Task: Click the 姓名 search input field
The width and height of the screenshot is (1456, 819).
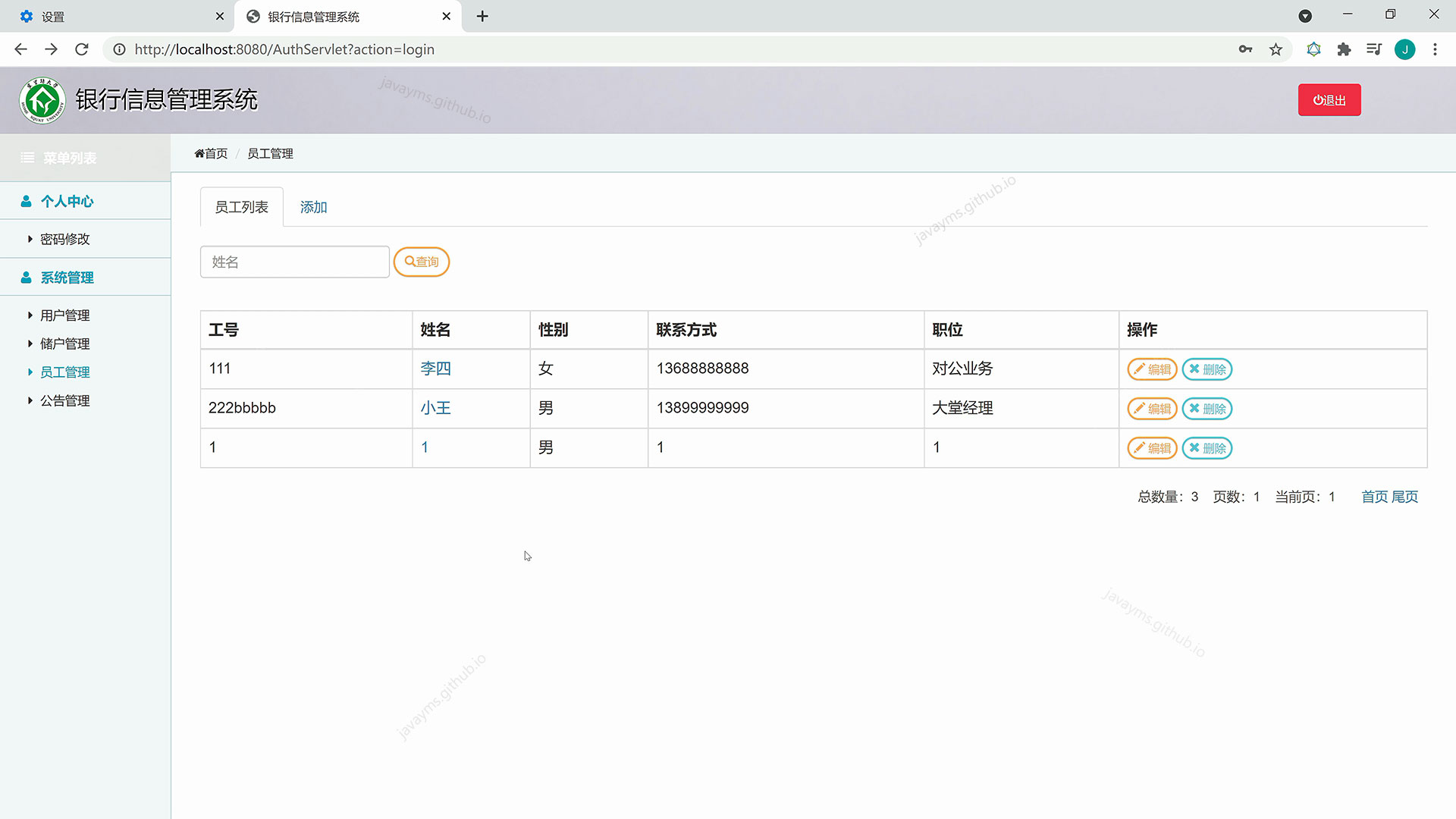Action: (x=294, y=262)
